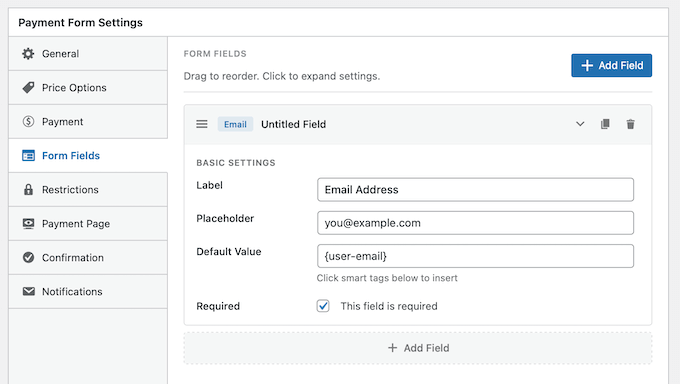Click the Default Value row label
Viewport: 680px width, 384px height.
pyautogui.click(x=229, y=252)
